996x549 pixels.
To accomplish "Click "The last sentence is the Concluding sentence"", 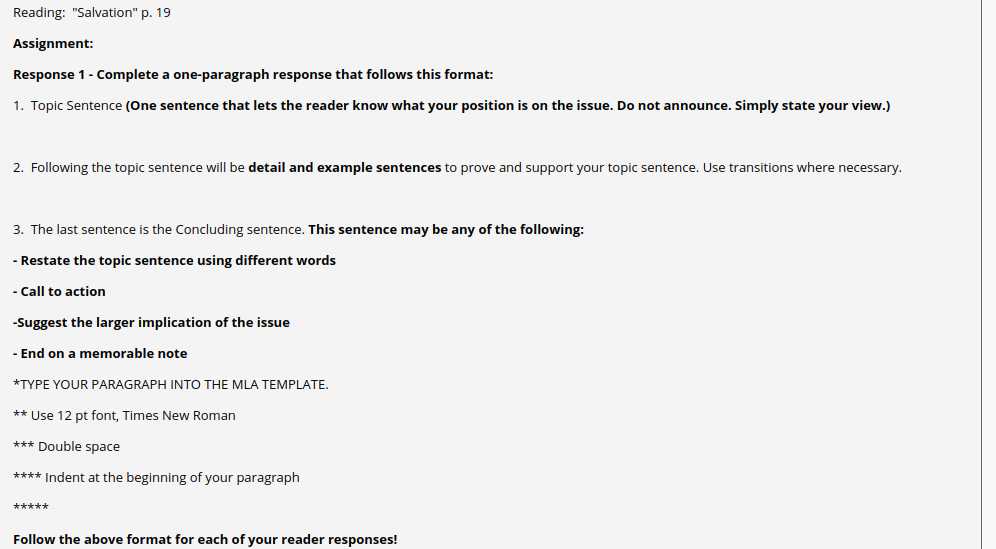I will pyautogui.click(x=168, y=229).
